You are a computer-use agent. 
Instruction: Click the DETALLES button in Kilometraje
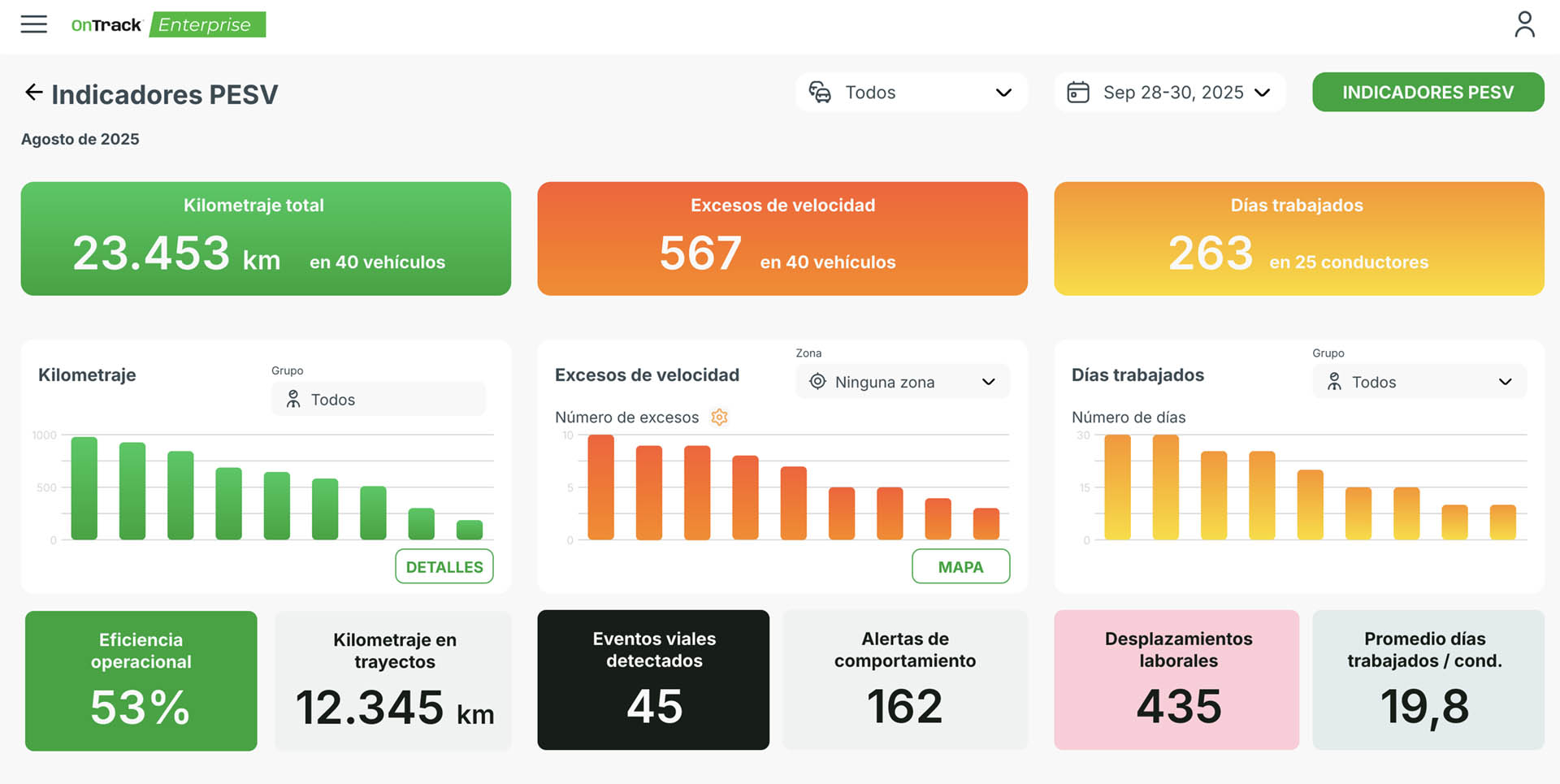(444, 566)
